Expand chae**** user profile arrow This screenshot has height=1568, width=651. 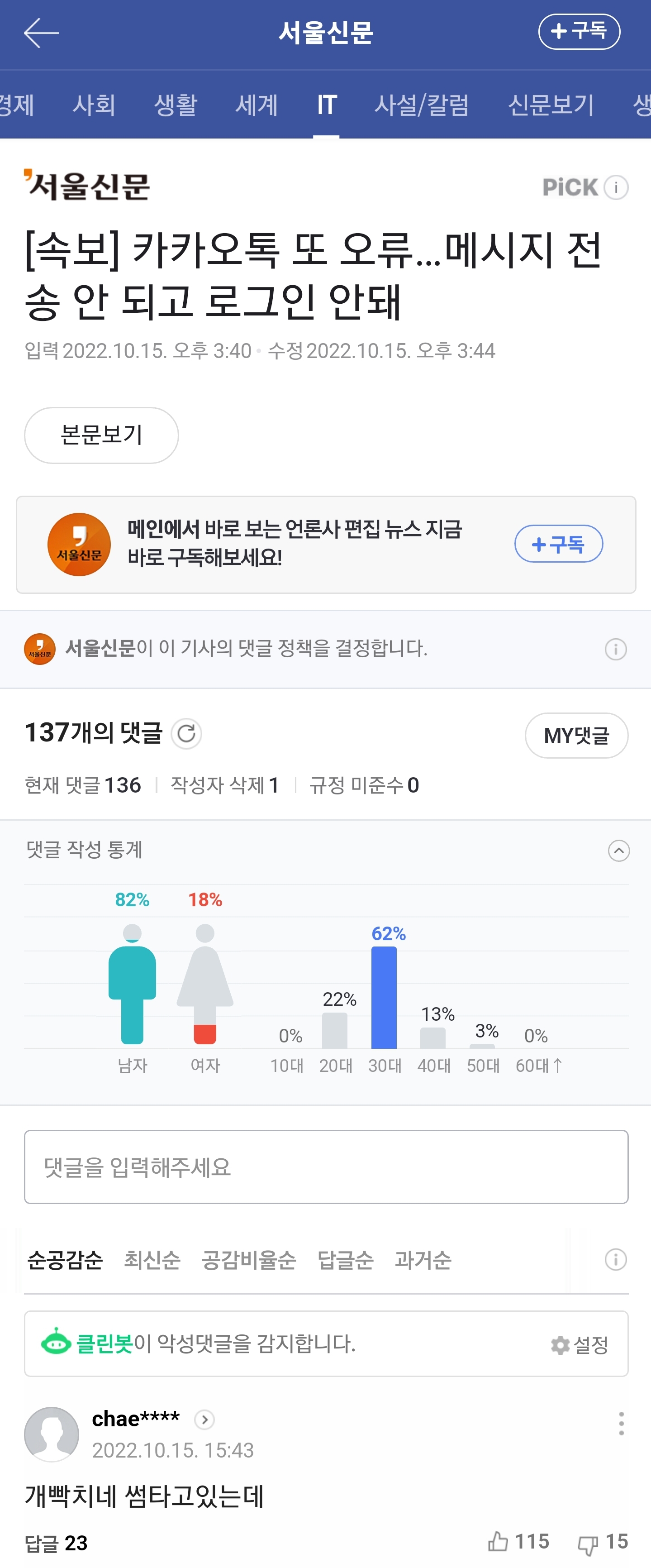point(204,1420)
